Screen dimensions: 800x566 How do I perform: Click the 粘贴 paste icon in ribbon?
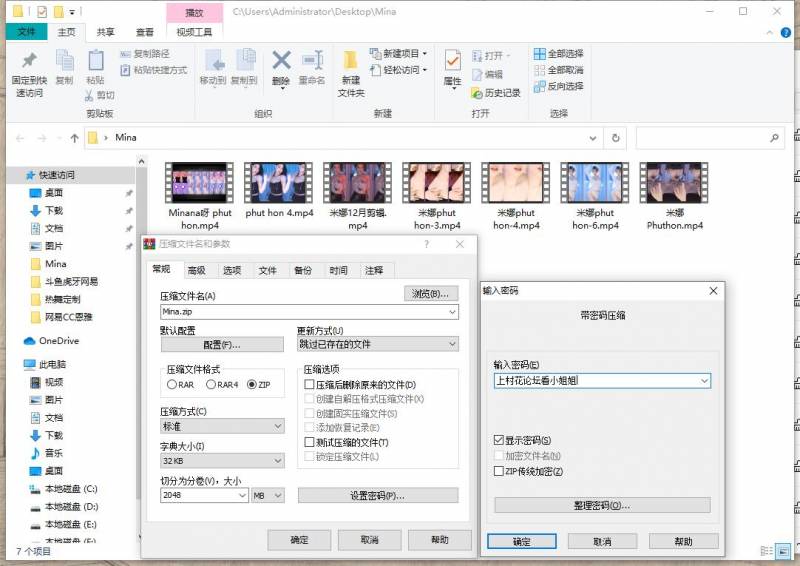coord(95,62)
